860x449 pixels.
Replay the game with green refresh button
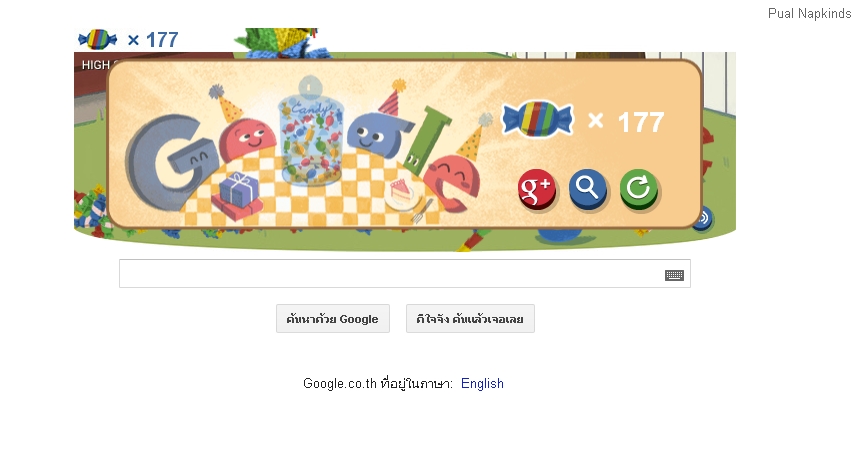(x=638, y=189)
